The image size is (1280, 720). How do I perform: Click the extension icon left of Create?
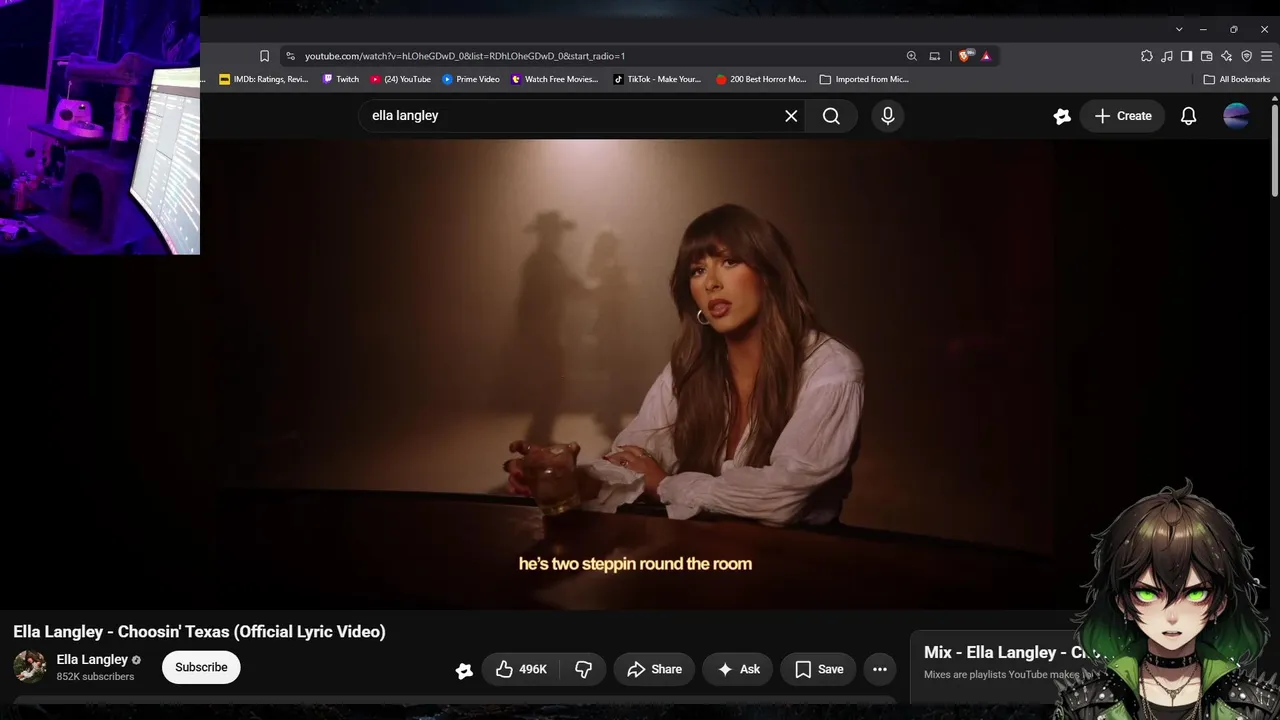click(x=1062, y=116)
